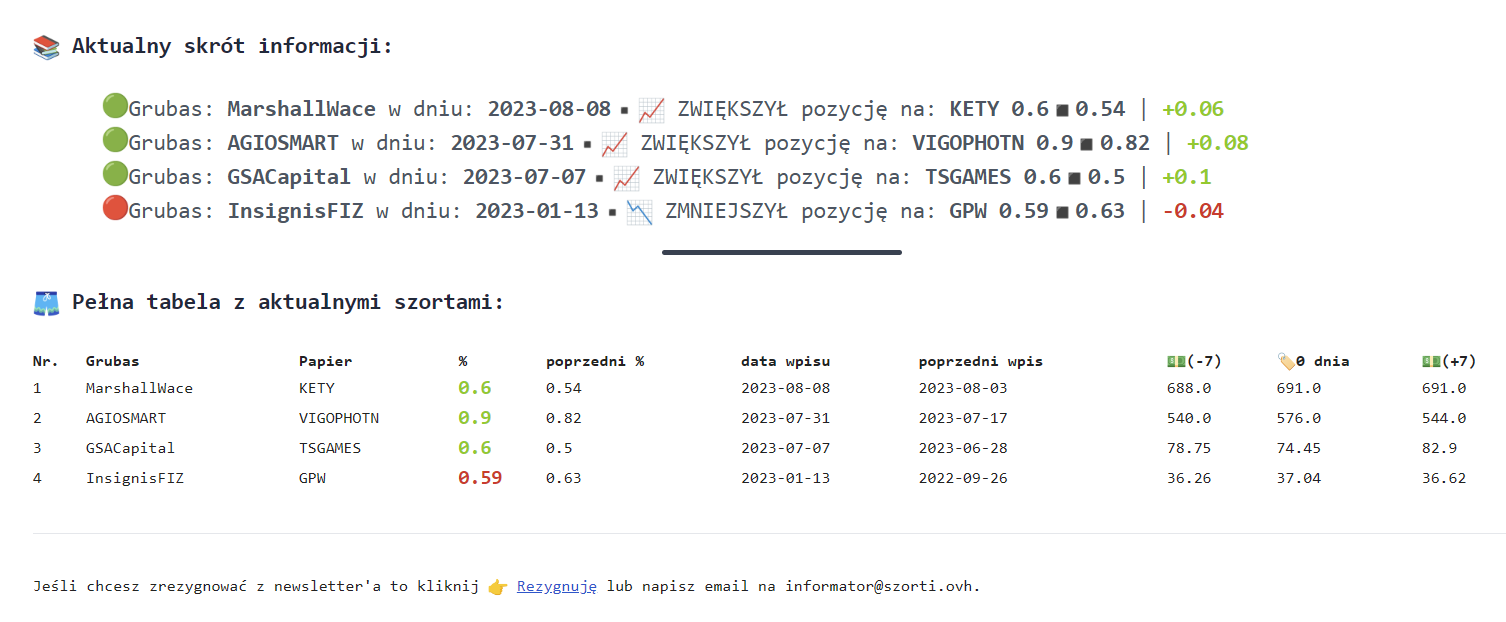Click the red 0.59 percentage in table
The width and height of the screenshot is (1506, 622).
pos(480,478)
